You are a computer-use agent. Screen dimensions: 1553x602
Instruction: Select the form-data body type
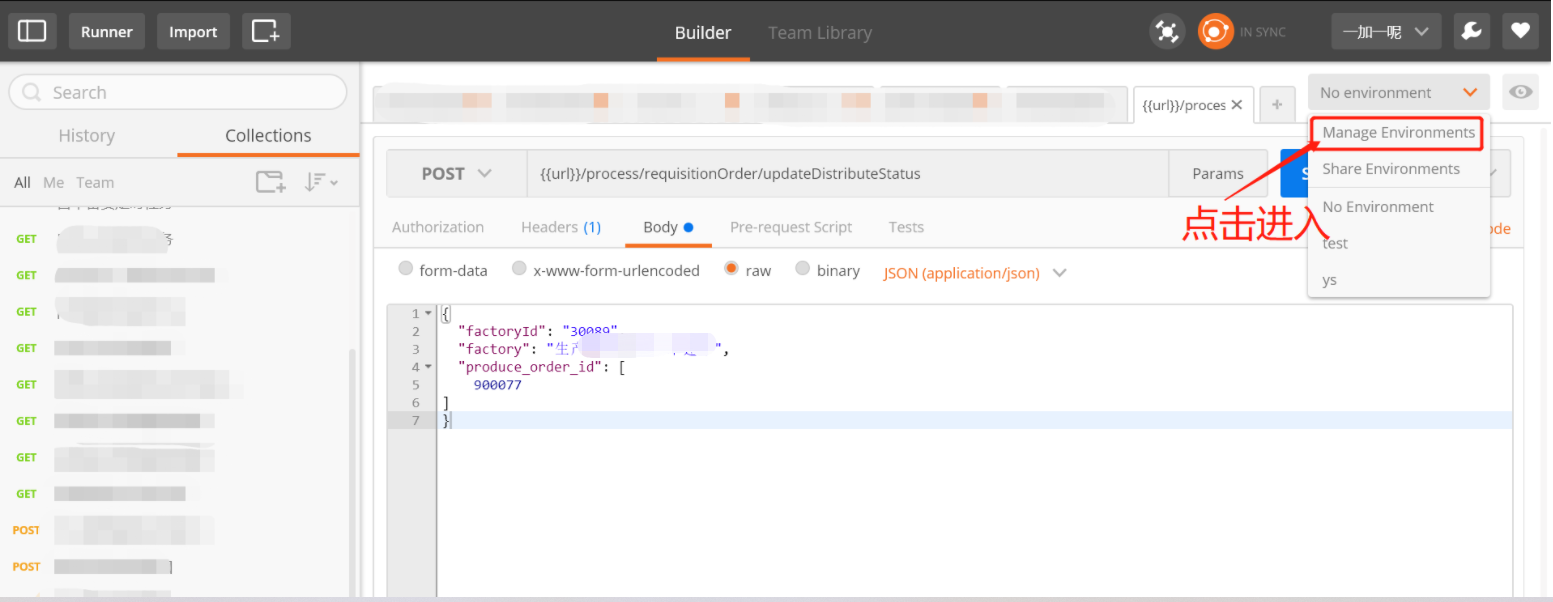(x=405, y=269)
